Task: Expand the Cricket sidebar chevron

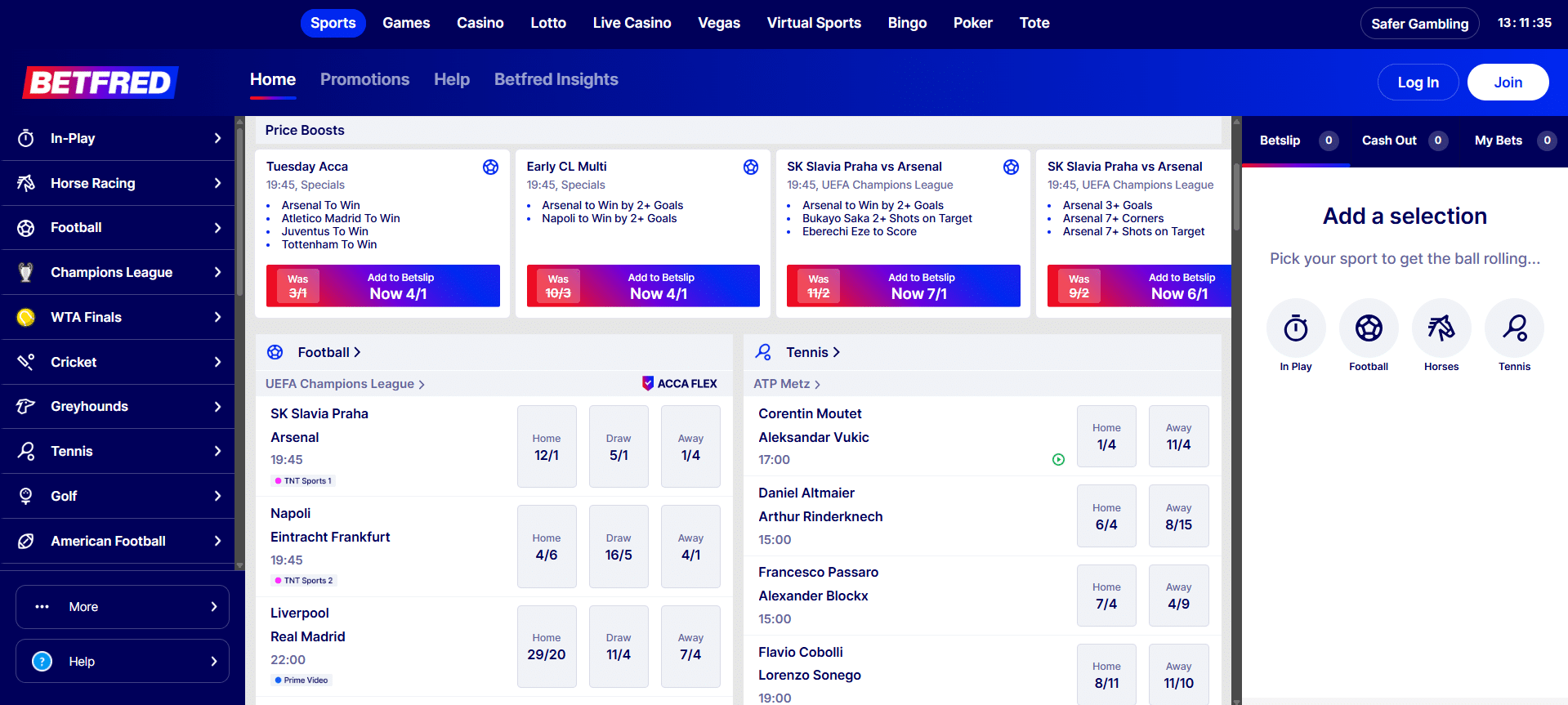Action: 217,362
